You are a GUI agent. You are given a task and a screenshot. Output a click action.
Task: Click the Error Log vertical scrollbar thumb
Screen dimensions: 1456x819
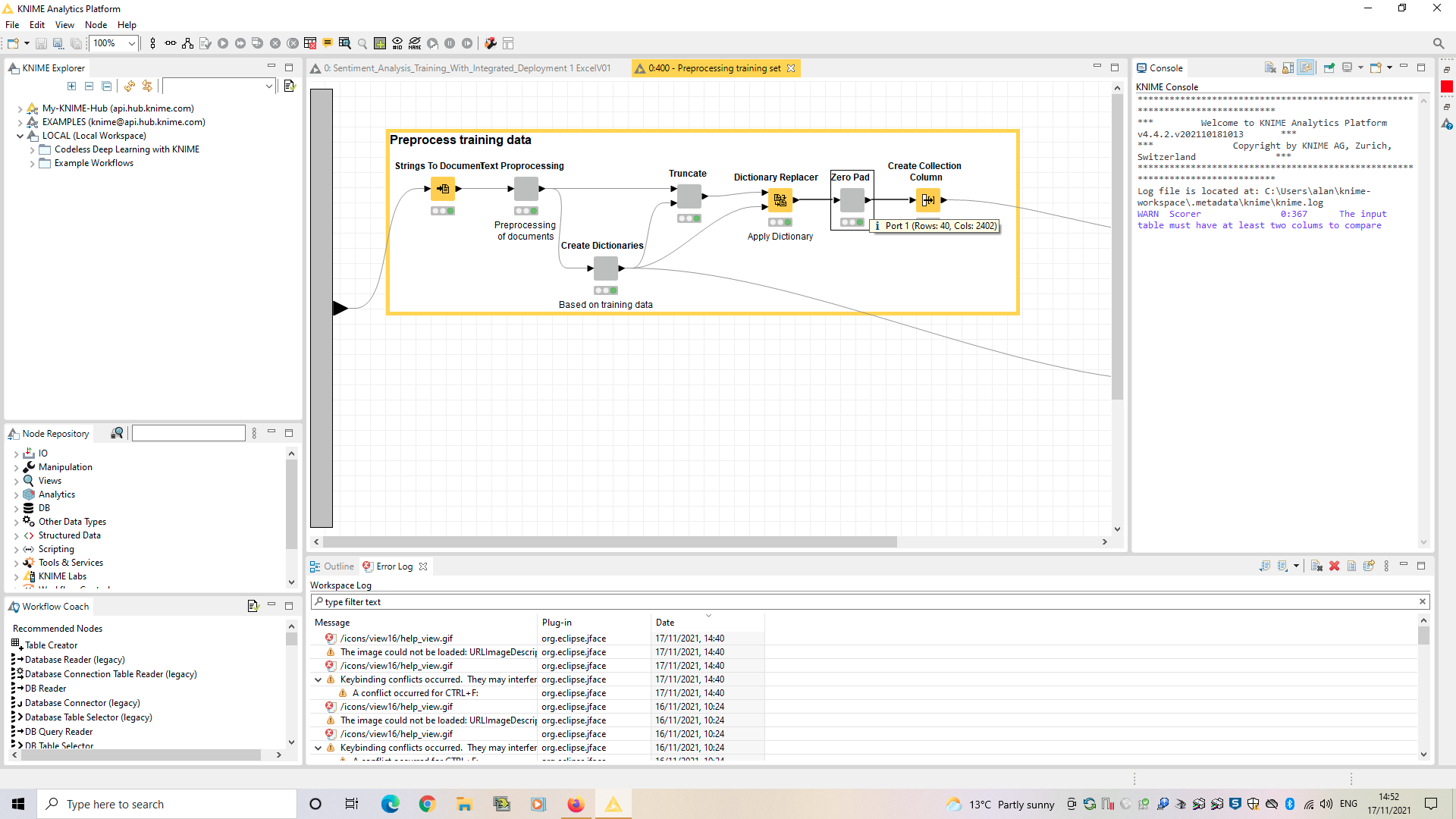[x=1423, y=634]
